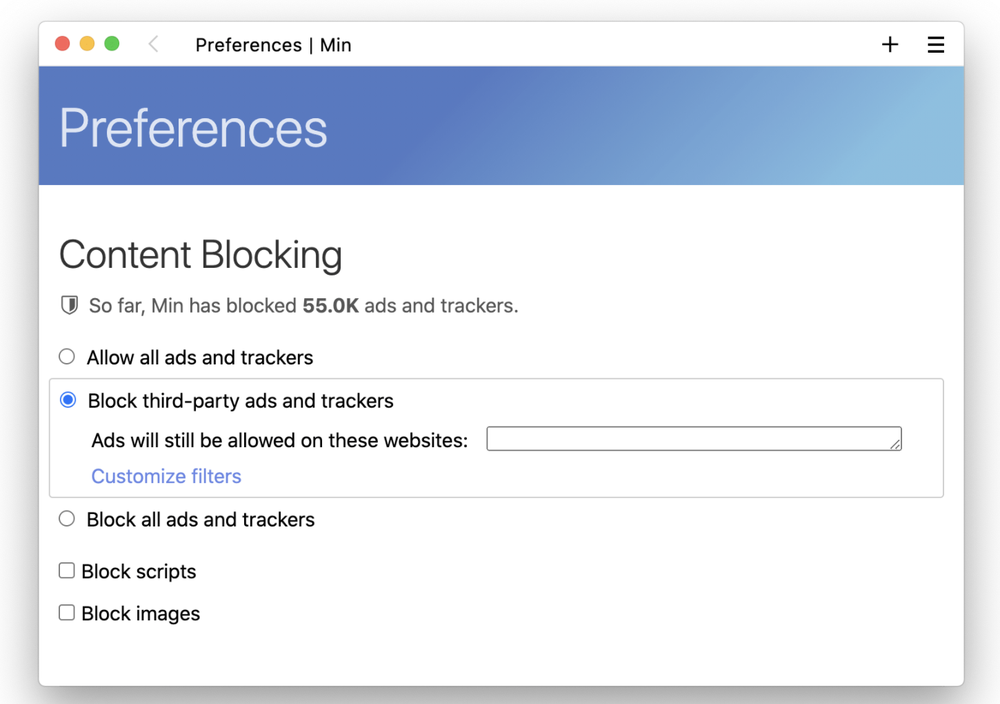1000x704 pixels.
Task: Click the Preferences banner title
Action: click(x=193, y=128)
